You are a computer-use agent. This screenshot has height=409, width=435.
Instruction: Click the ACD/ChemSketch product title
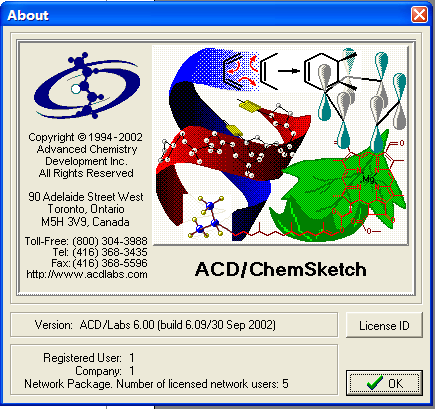[x=281, y=269]
